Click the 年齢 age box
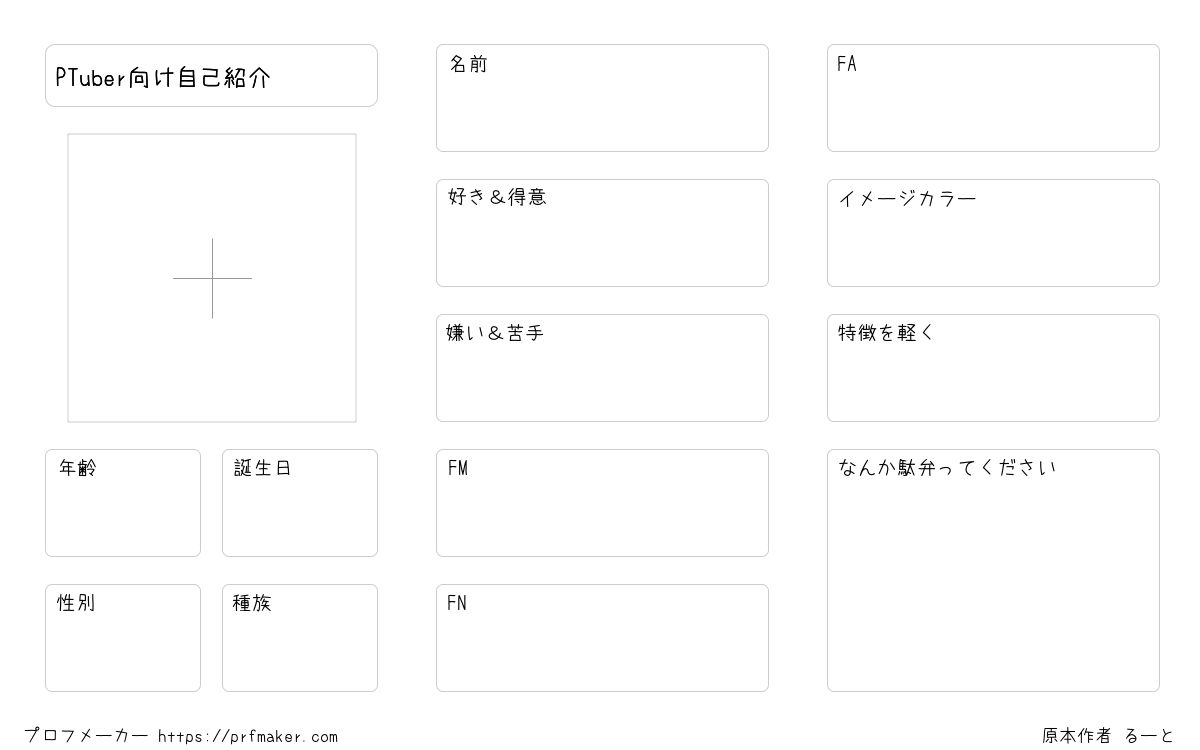The height and width of the screenshot is (750, 1200). pyautogui.click(x=123, y=503)
